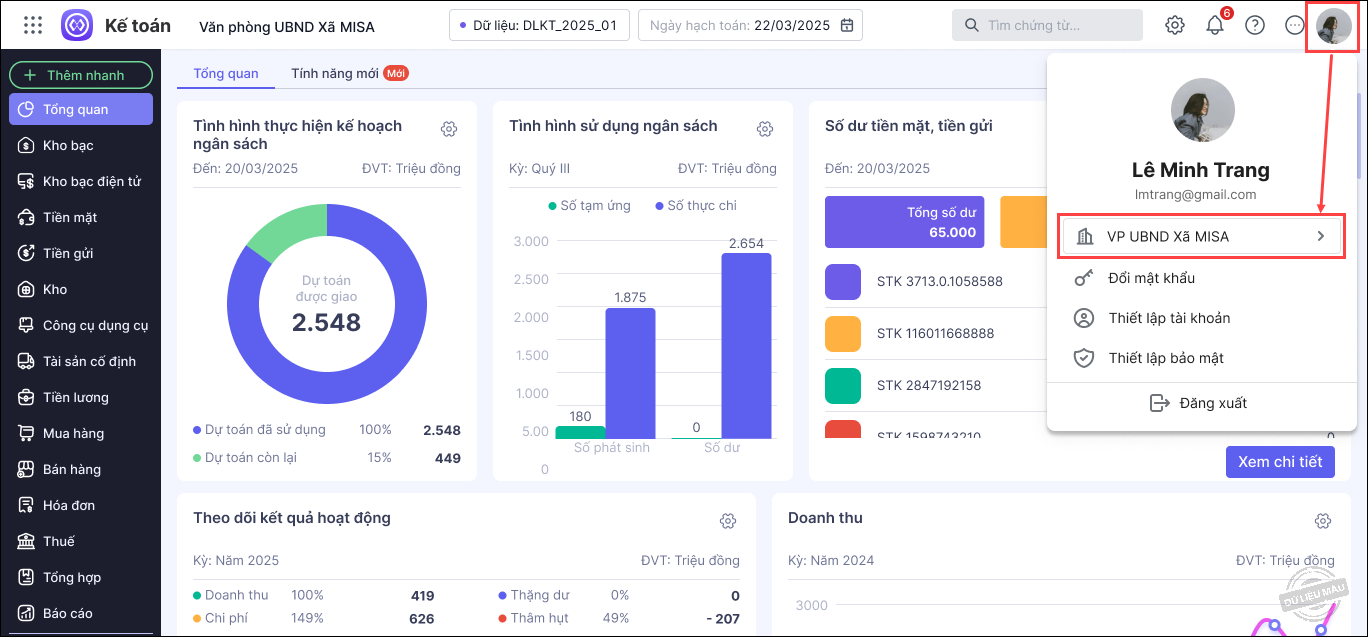Open settings for Theo dõi kết quả hoạt động
This screenshot has height=637, width=1368.
click(x=728, y=521)
